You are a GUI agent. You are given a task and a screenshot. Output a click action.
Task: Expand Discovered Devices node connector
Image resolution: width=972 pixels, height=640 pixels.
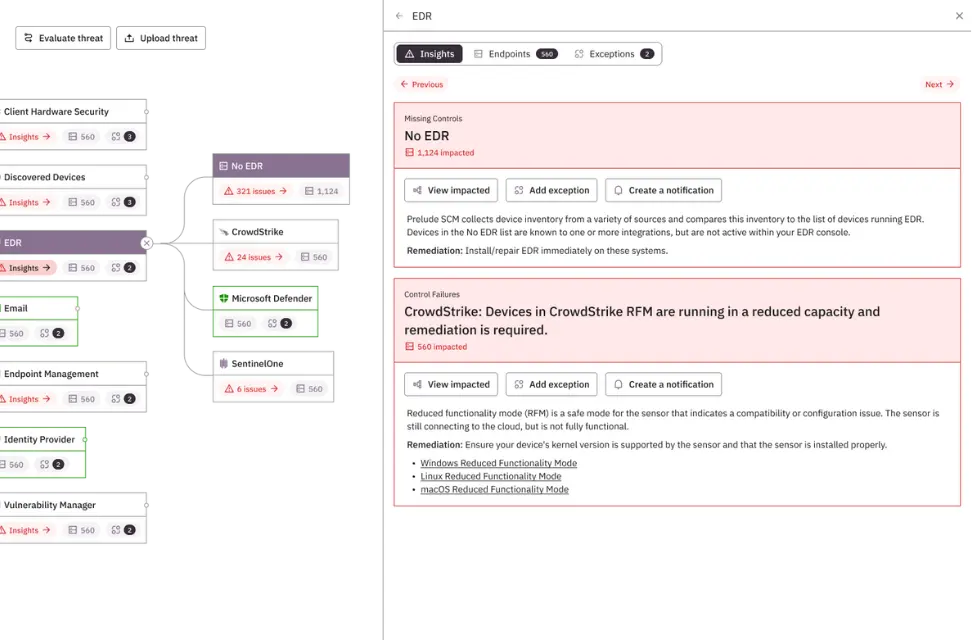pos(146,177)
